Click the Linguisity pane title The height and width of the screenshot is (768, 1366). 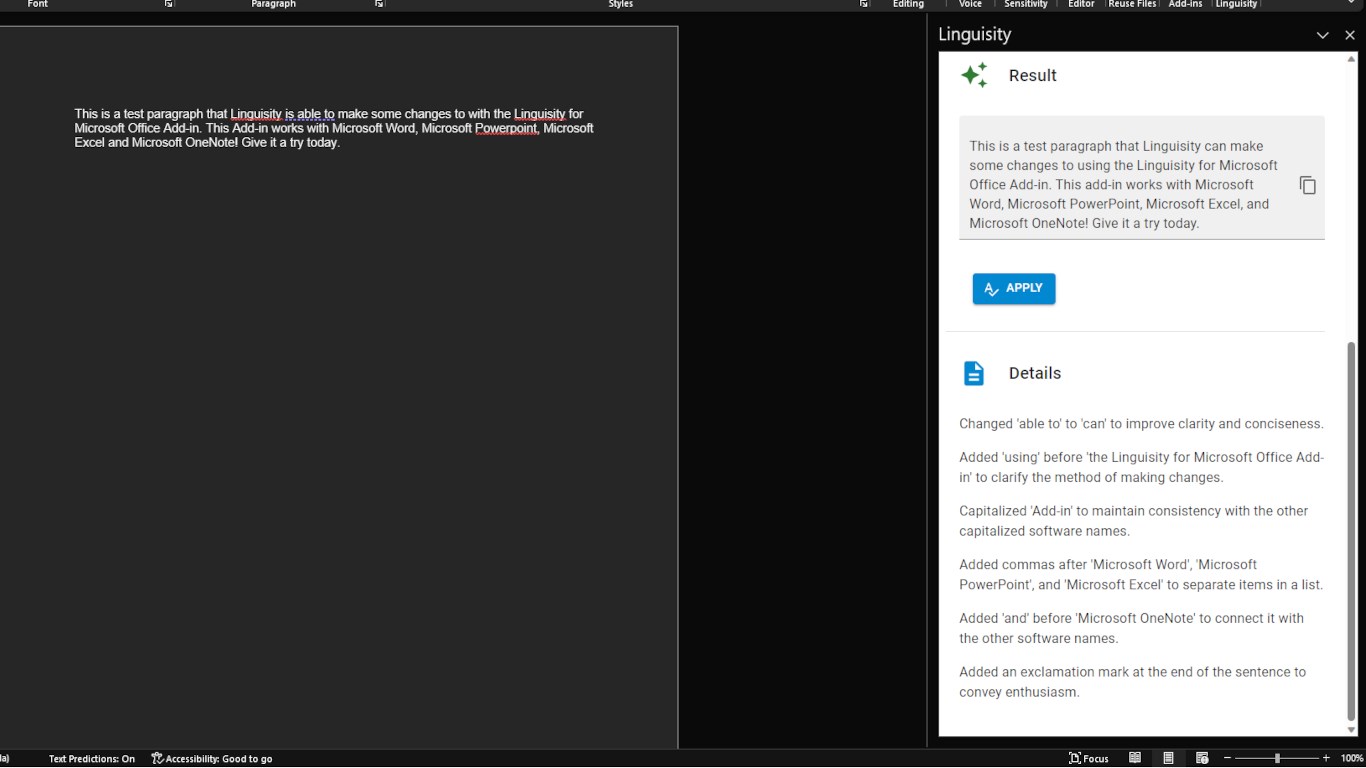tap(975, 34)
